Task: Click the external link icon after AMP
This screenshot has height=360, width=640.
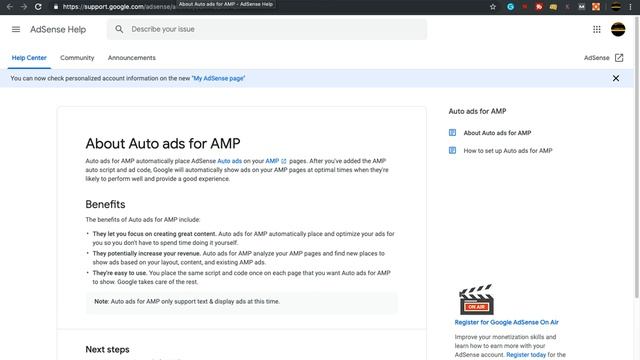Action: pyautogui.click(x=284, y=161)
